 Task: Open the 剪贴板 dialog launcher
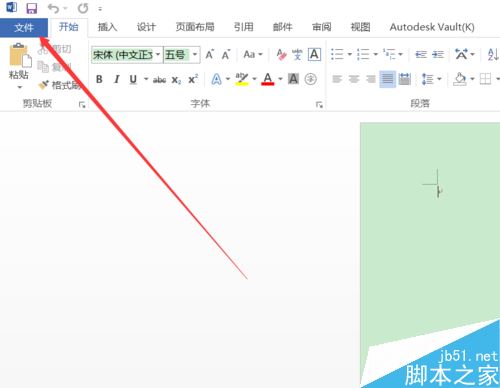[x=82, y=105]
